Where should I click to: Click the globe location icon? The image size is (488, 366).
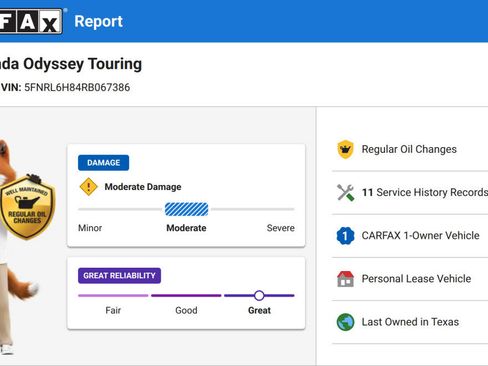345,322
